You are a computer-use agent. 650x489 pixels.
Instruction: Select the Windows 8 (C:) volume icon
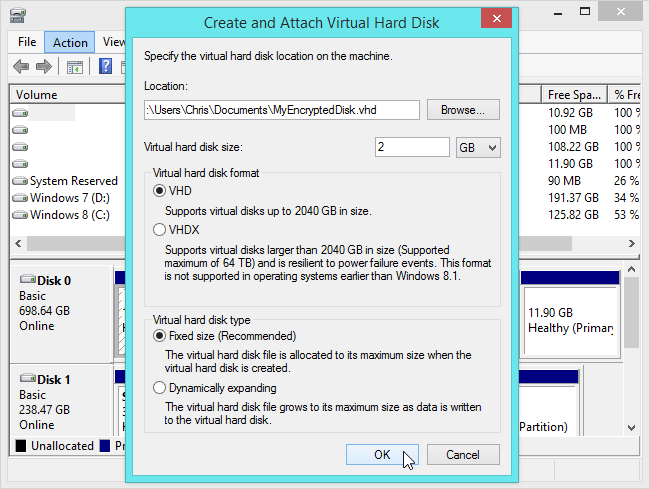click(x=20, y=215)
